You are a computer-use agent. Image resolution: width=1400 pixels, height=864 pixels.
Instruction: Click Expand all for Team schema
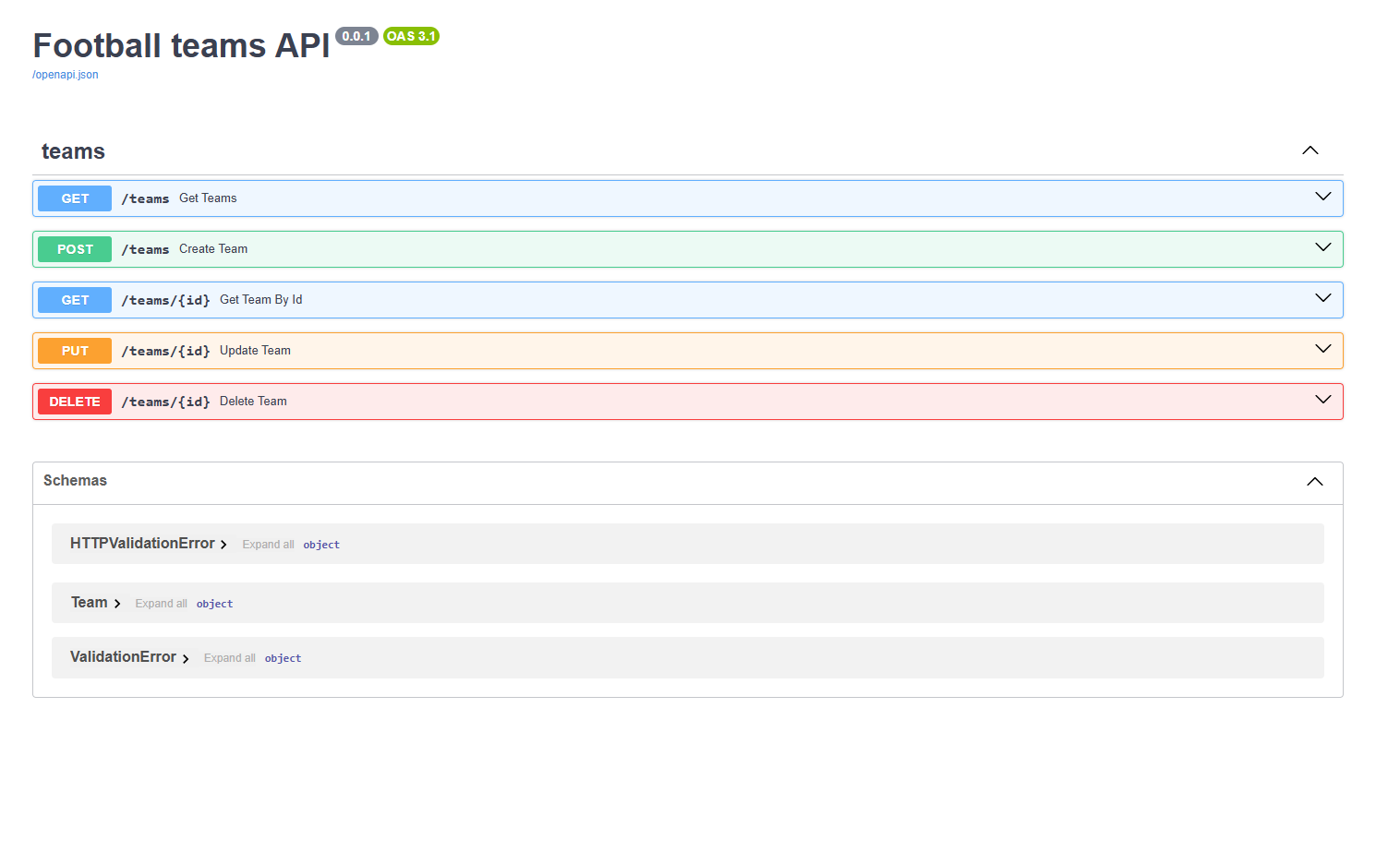pos(161,604)
